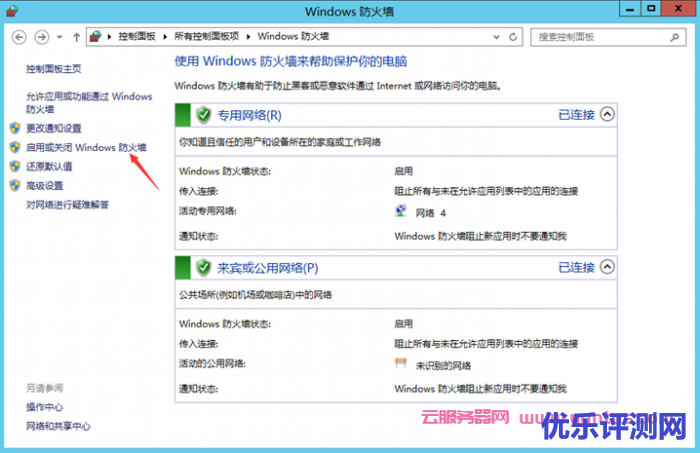Open 所有控制面板项 breadcrumb
Screen dimensions: 700x453
click(x=206, y=37)
